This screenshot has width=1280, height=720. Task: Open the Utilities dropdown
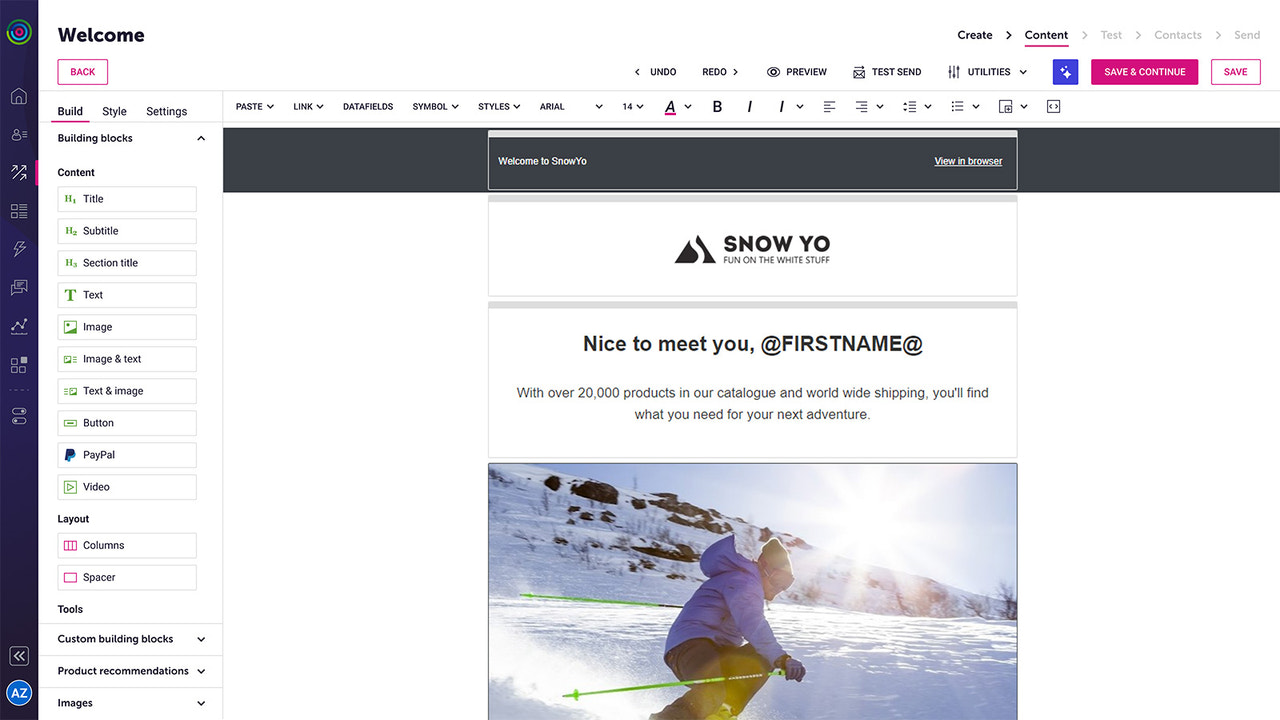(987, 71)
